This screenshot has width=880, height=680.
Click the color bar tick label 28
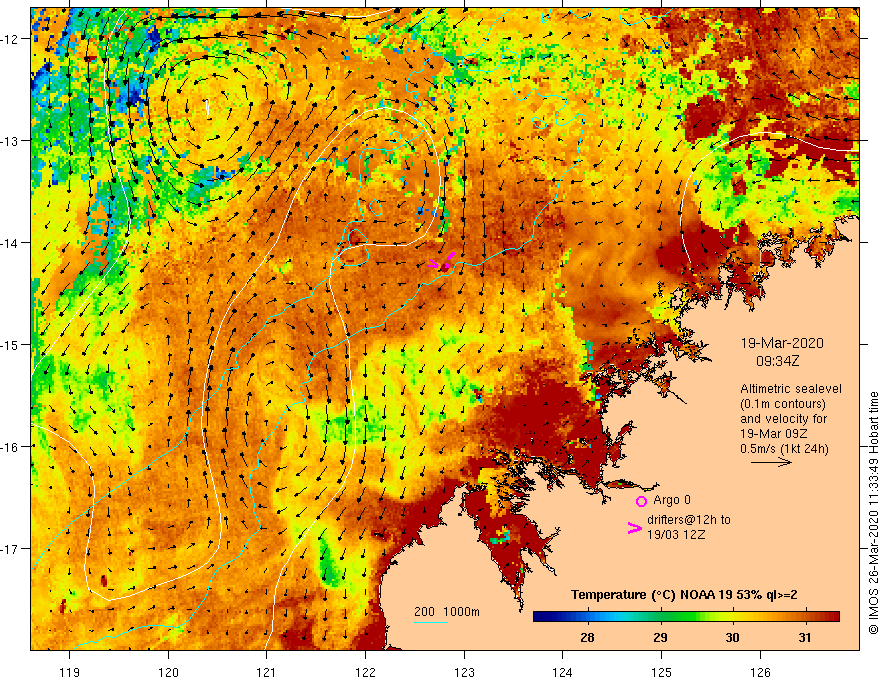(588, 638)
